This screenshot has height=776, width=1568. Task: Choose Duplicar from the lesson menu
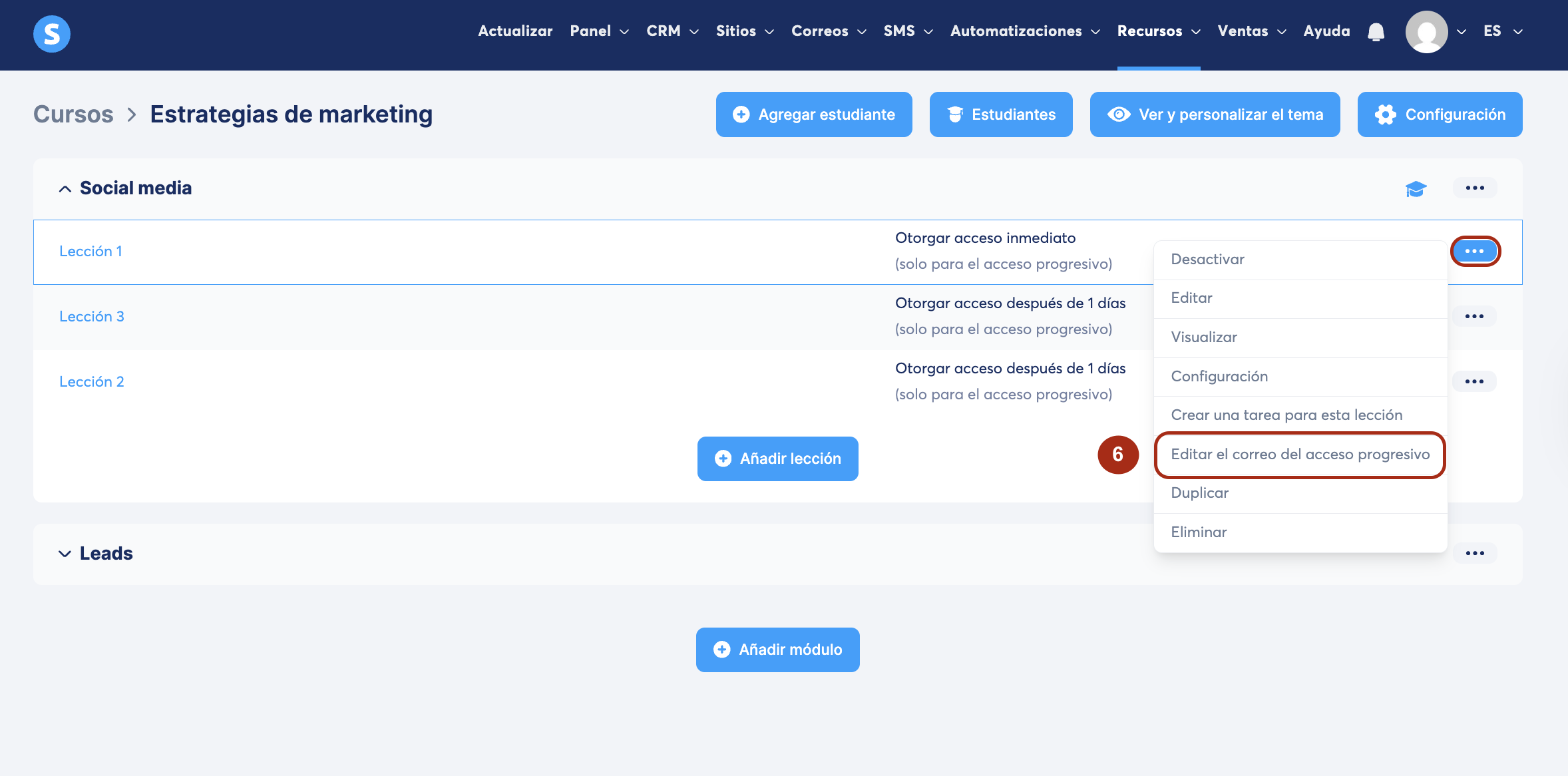tap(1200, 493)
